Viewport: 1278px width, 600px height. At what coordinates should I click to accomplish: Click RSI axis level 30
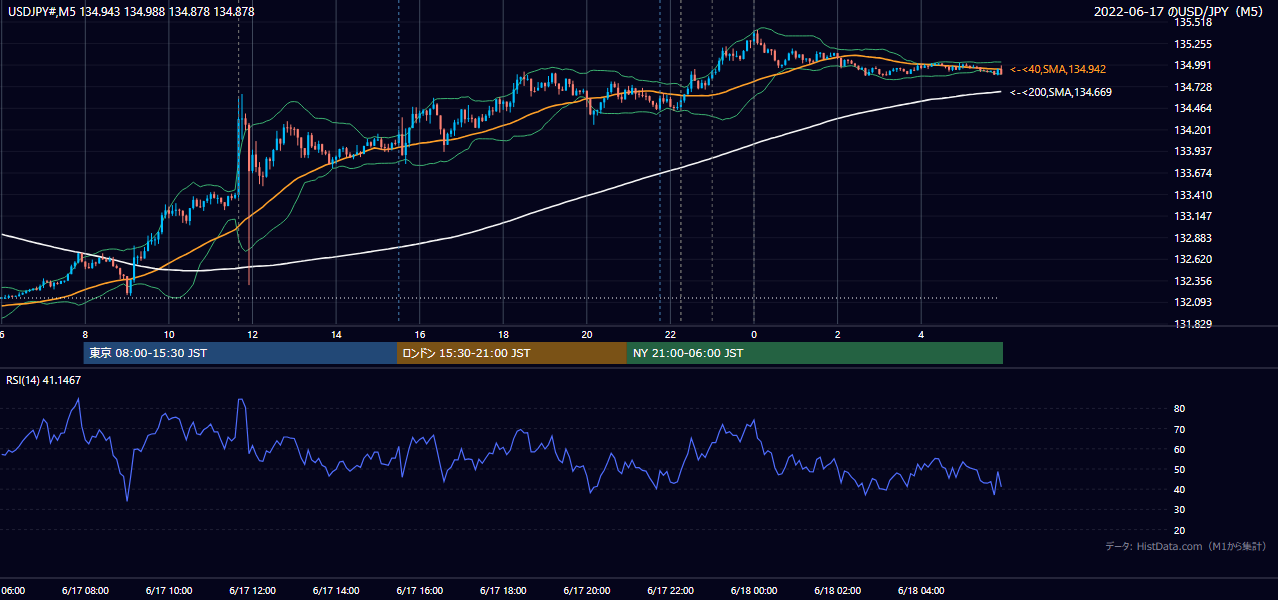(x=1180, y=510)
